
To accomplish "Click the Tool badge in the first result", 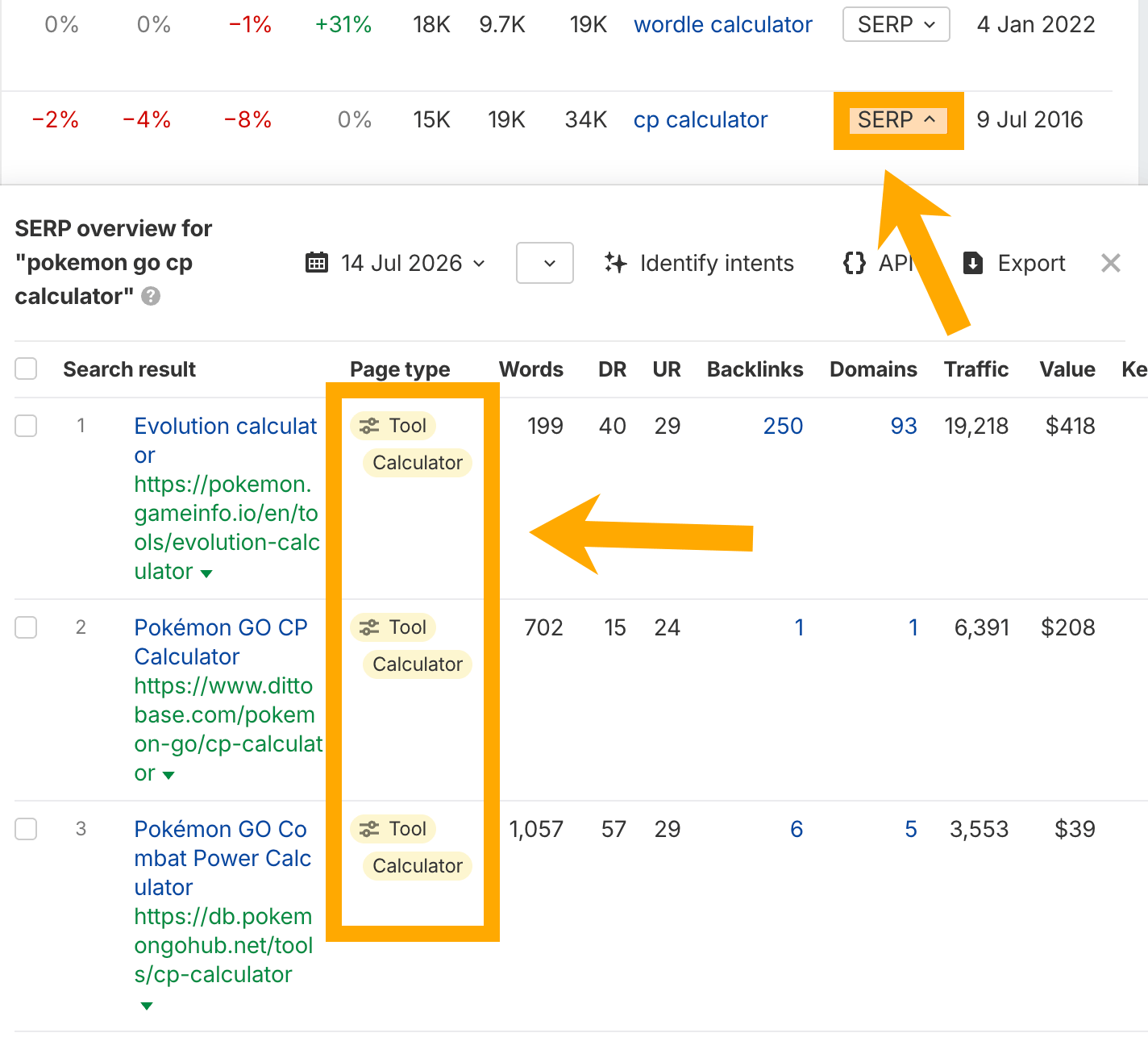I will 393,426.
